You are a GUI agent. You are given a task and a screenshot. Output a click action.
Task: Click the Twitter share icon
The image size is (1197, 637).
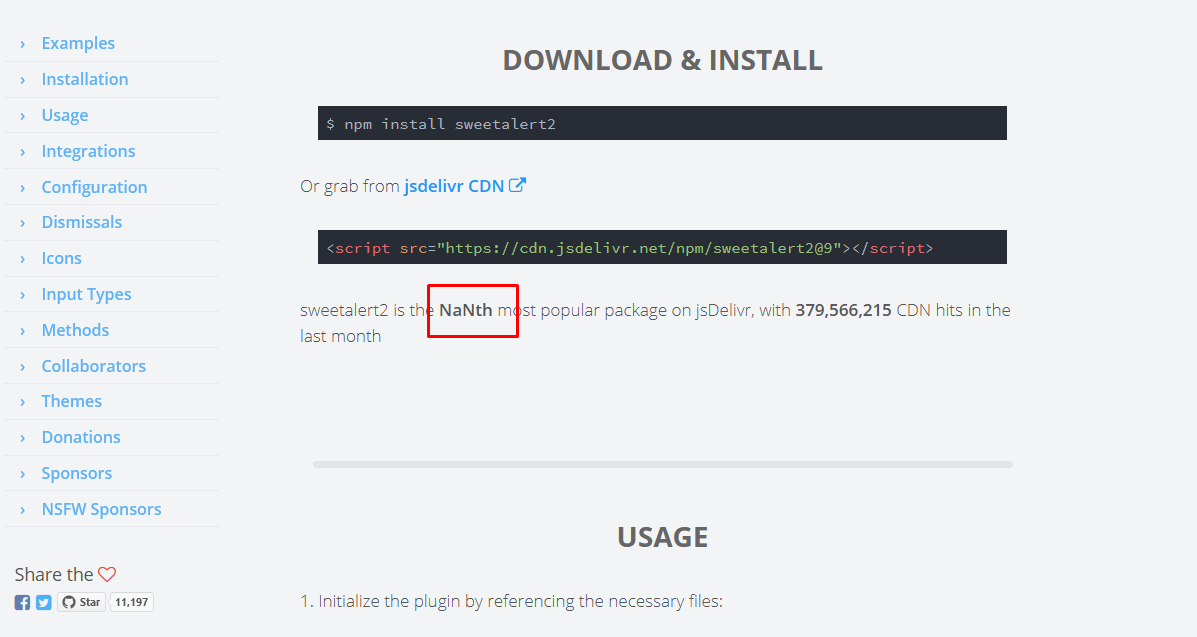(x=43, y=601)
